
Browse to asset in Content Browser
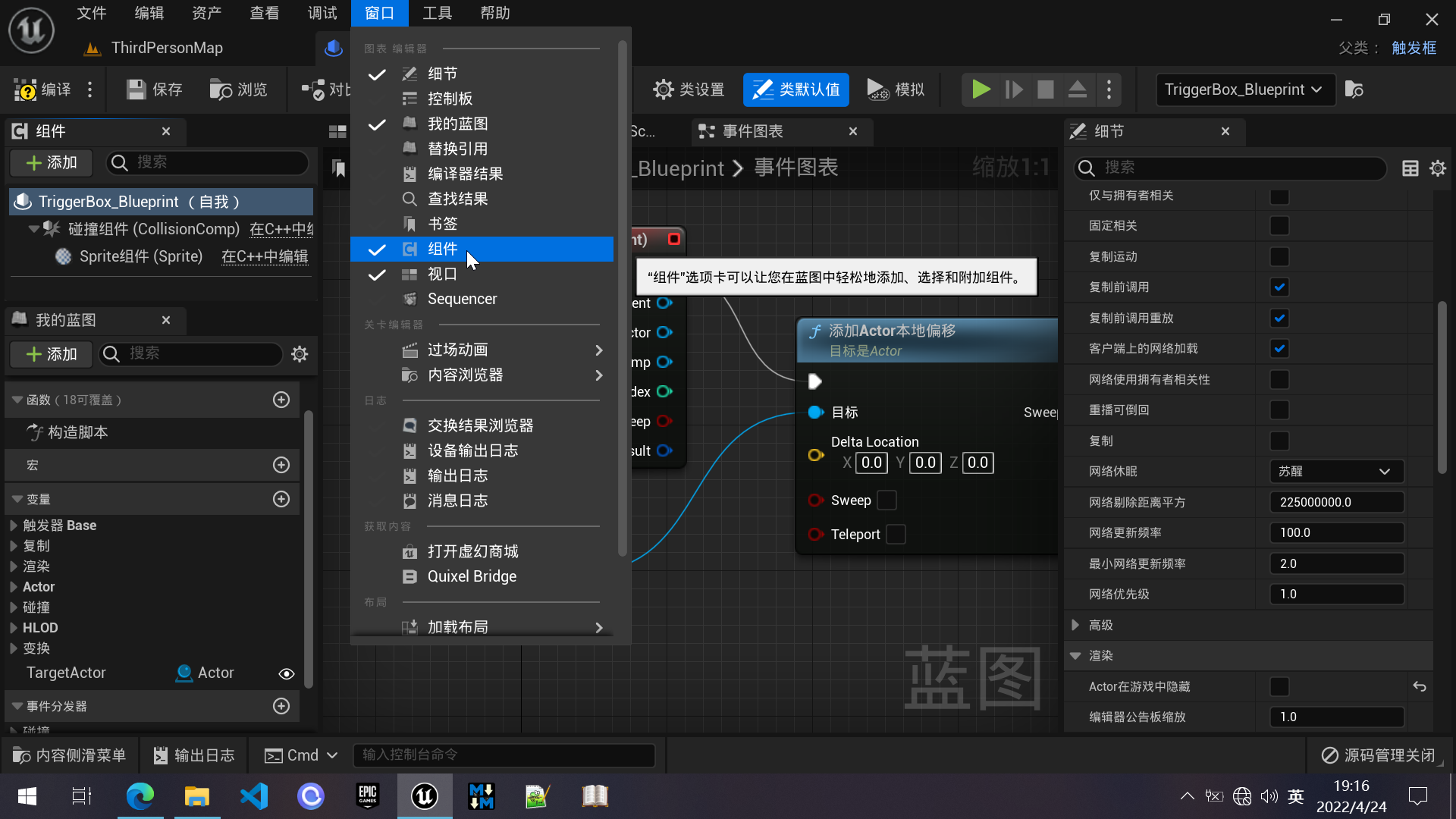click(239, 89)
